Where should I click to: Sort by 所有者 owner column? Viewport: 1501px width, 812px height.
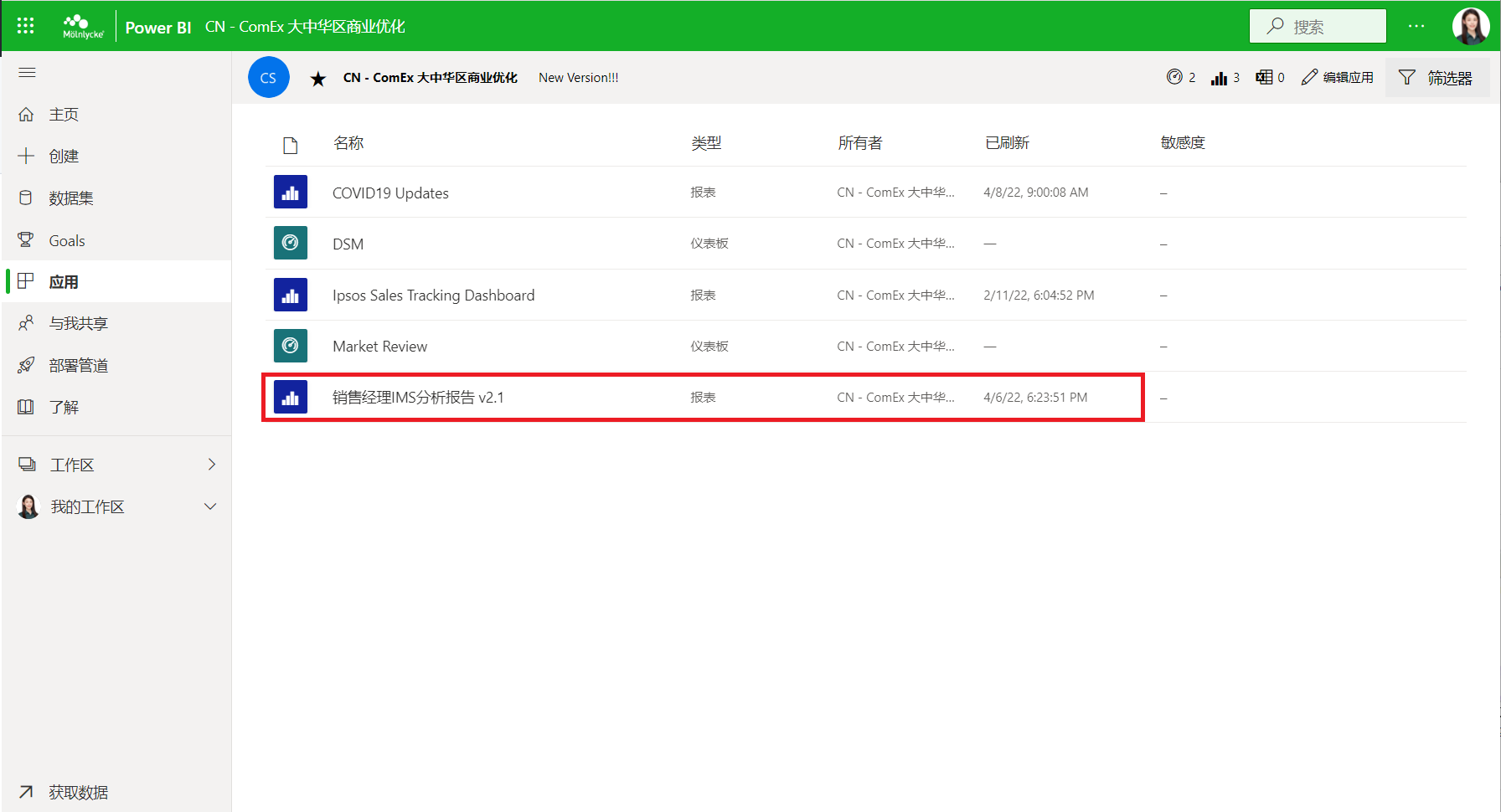[x=860, y=143]
